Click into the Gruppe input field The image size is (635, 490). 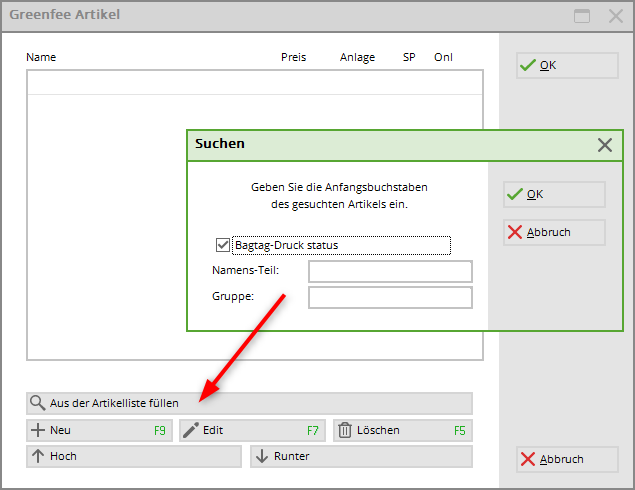click(x=389, y=297)
